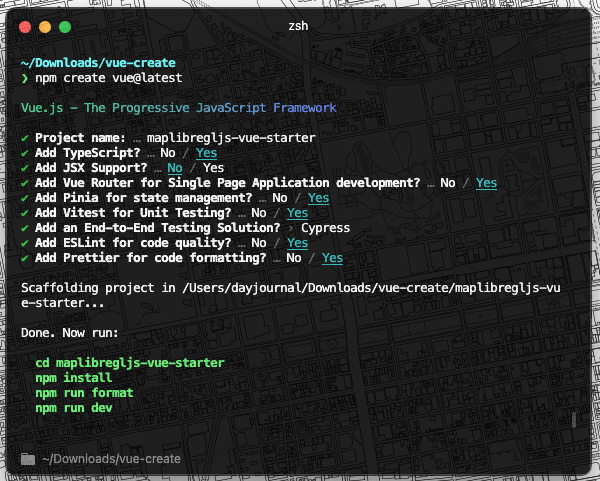Click the checkmark beside Add Vitest
Image resolution: width=600 pixels, height=481 pixels.
pos(25,213)
